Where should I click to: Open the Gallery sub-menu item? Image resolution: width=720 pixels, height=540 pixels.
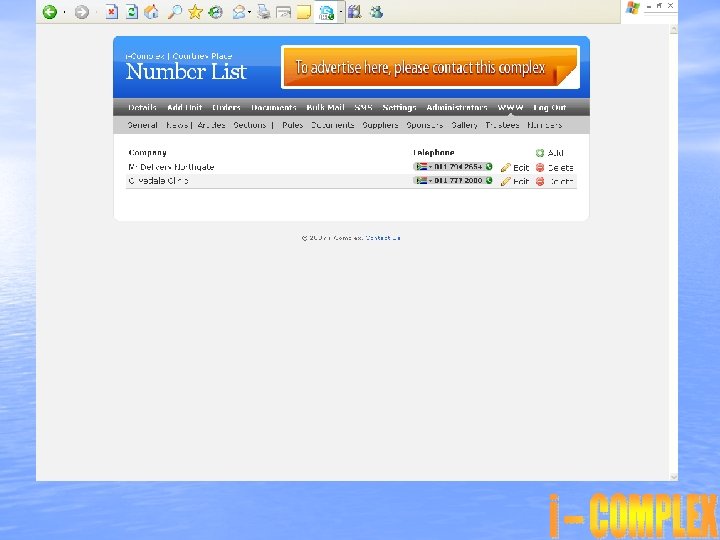click(x=464, y=125)
